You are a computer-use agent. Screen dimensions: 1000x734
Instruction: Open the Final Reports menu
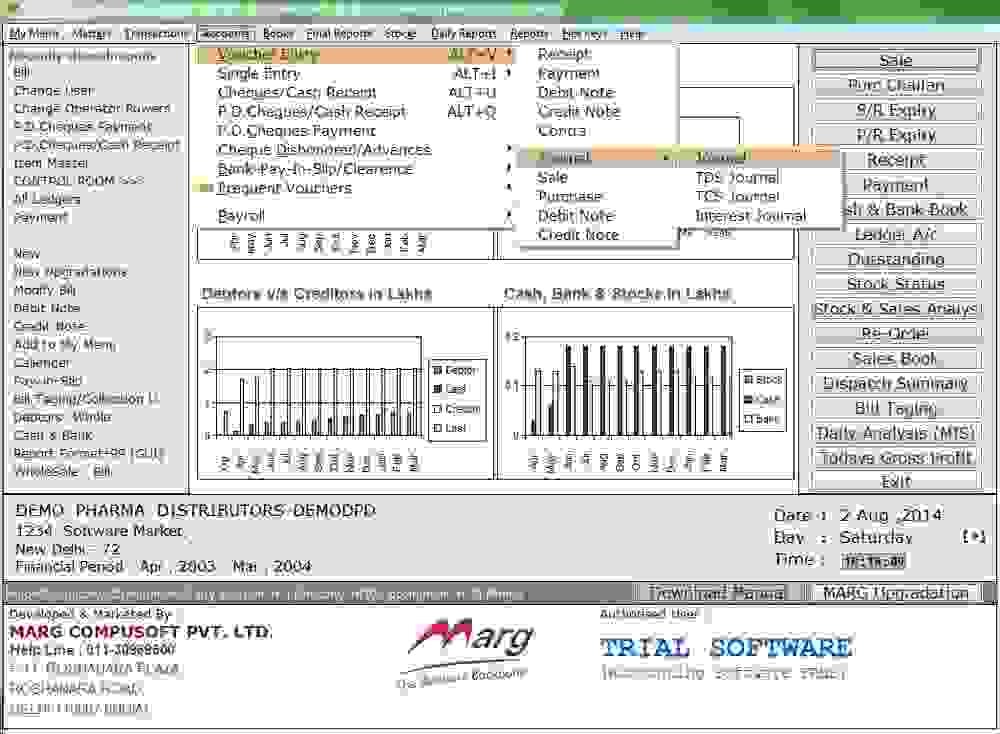coord(339,33)
